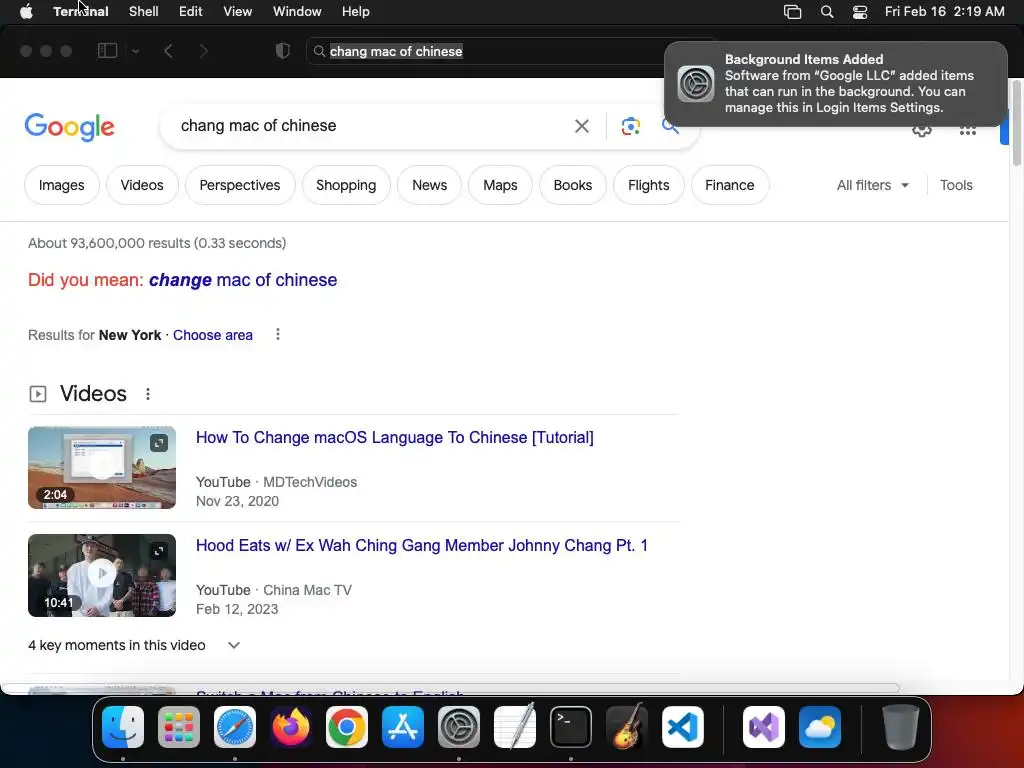Filter results by Videos
Image resolution: width=1024 pixels, height=768 pixels.
tap(142, 185)
